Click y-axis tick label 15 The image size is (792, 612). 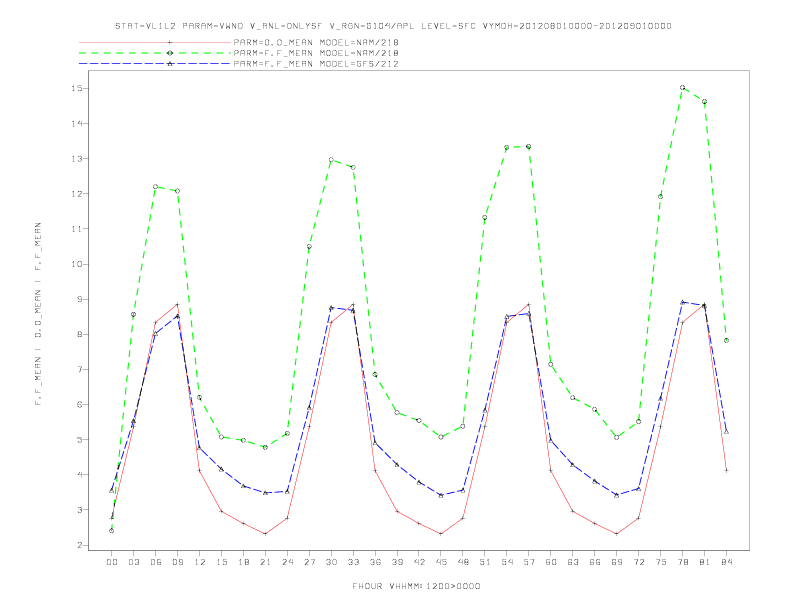(77, 88)
